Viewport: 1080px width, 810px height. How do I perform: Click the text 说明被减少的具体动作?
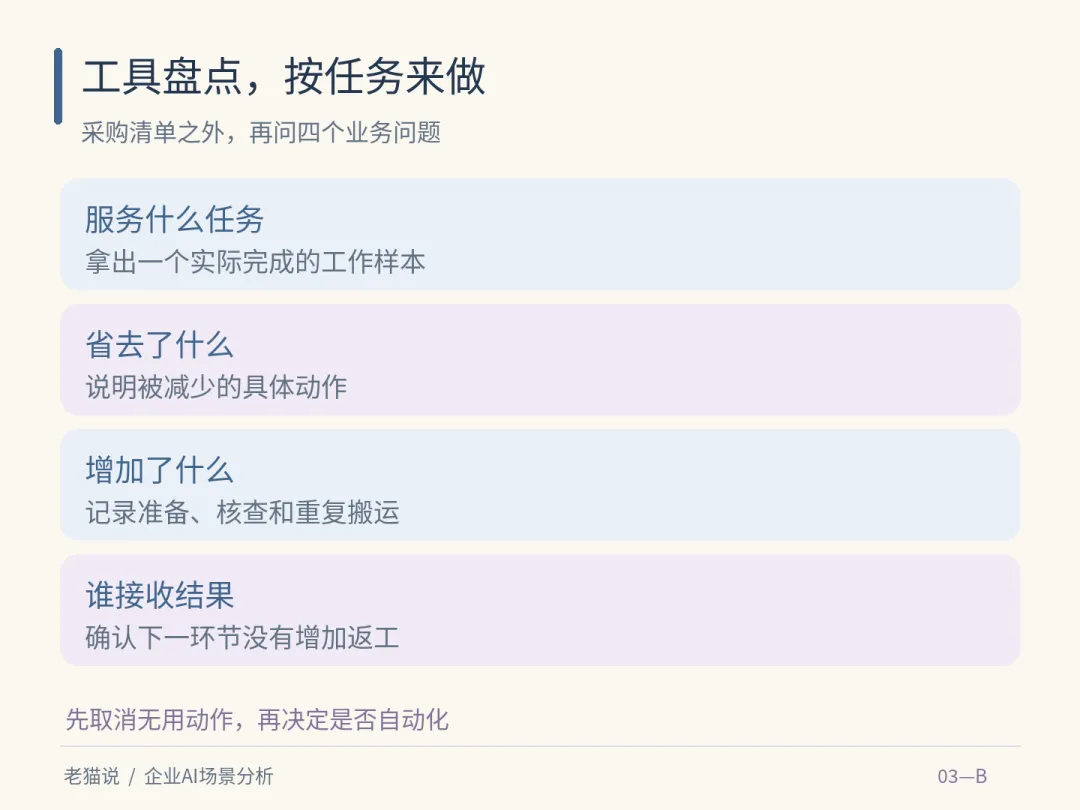[216, 388]
